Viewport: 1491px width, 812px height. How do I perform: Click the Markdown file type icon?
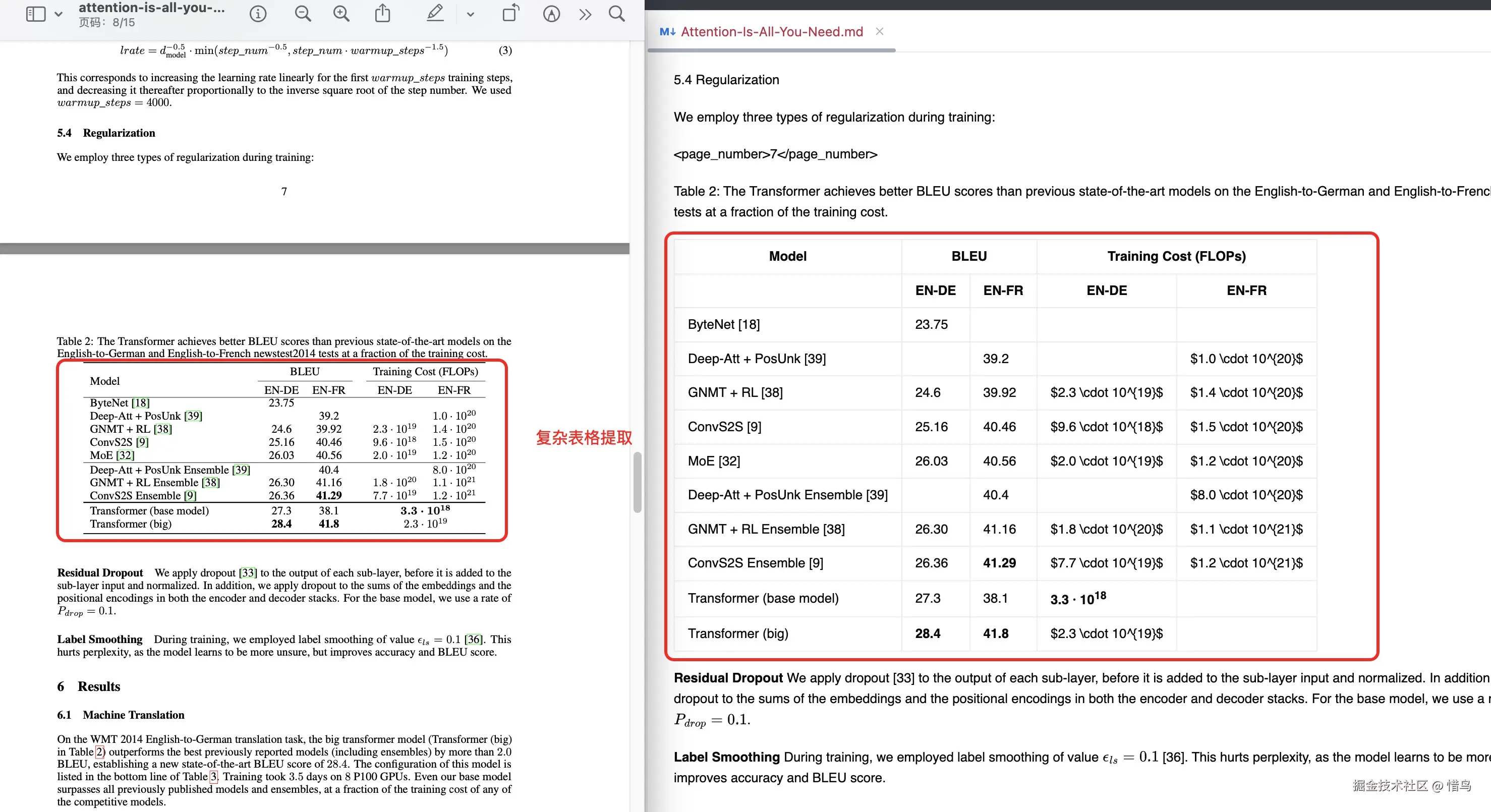pos(667,32)
